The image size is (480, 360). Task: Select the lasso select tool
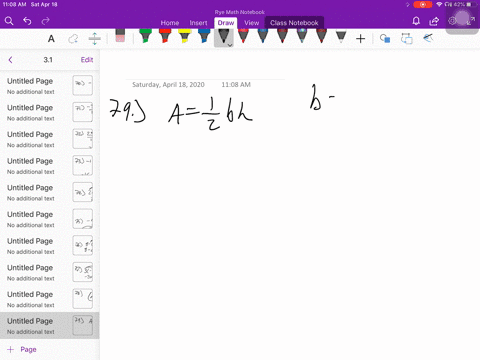click(73, 39)
